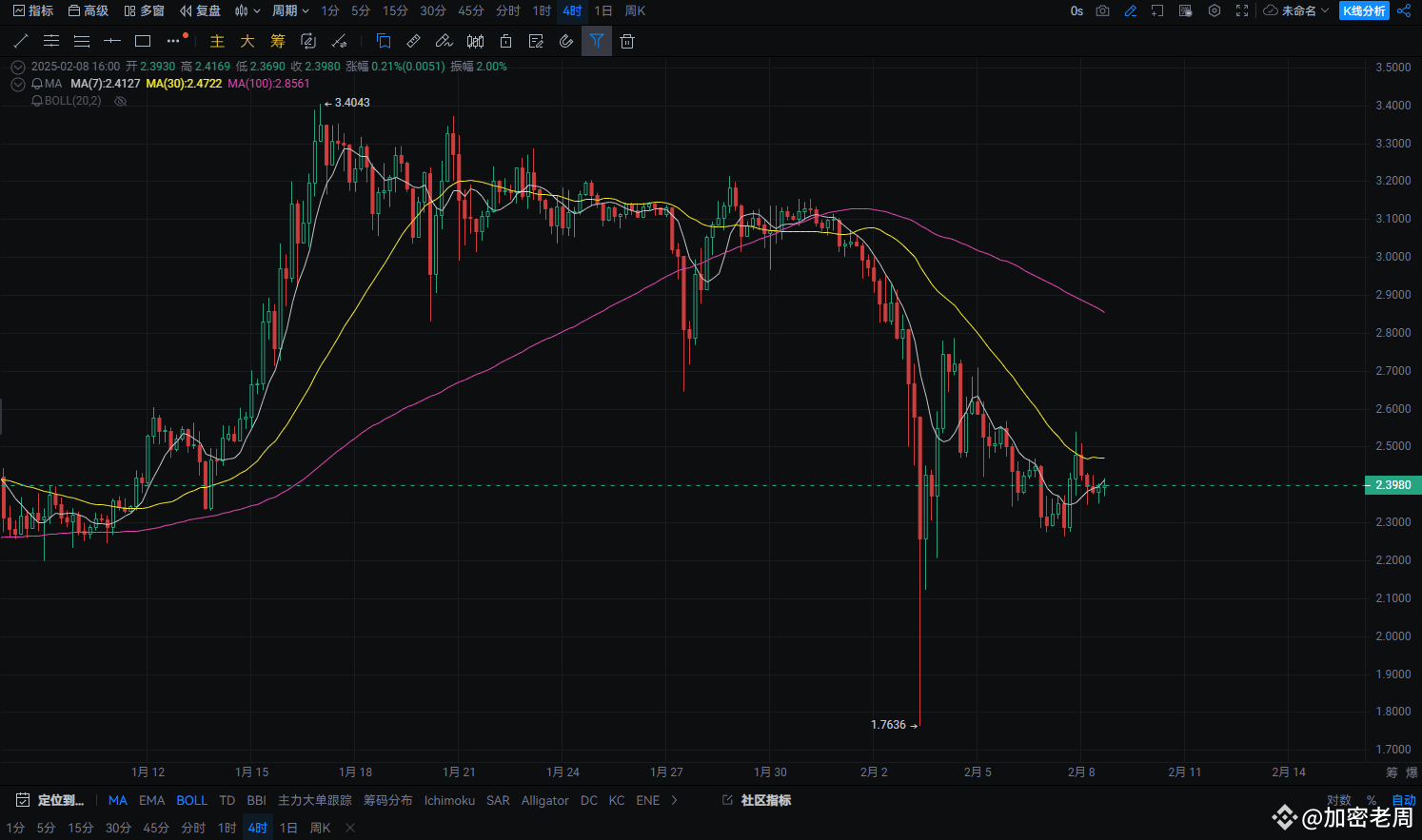Viewport: 1422px width, 840px height.
Task: Open 社区指标 community indicators
Action: tap(765, 800)
